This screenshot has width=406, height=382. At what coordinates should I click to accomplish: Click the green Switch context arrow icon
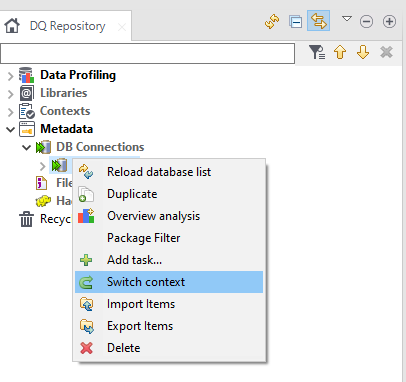(86, 282)
